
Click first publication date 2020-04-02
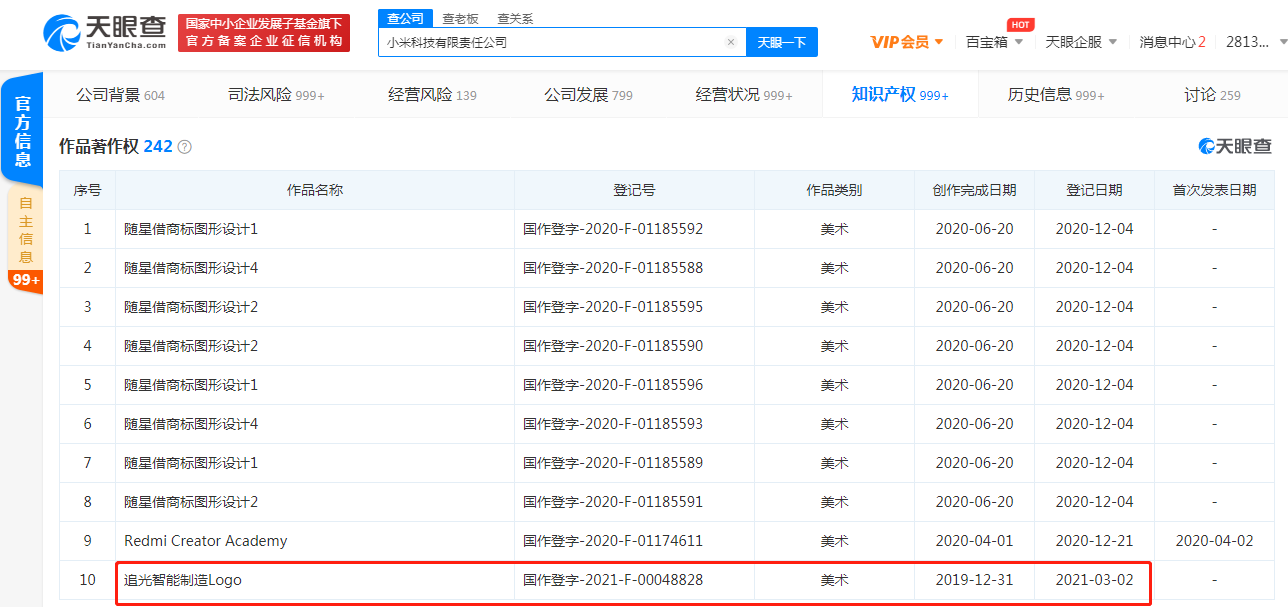(1214, 541)
